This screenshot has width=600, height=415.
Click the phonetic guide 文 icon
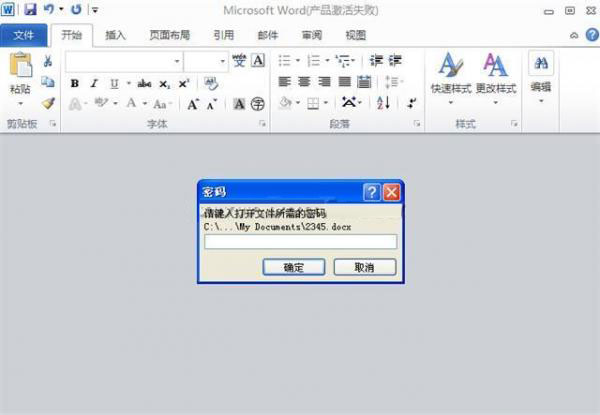click(239, 61)
